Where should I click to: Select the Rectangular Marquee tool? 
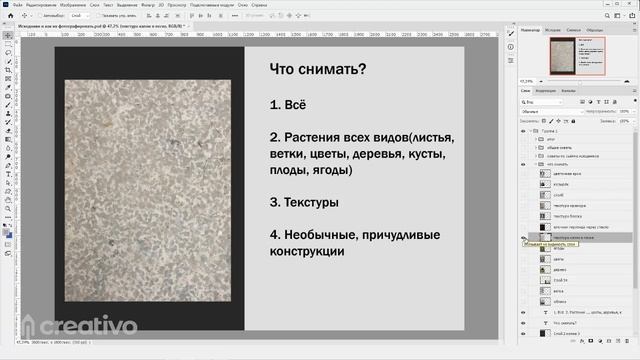8,44
